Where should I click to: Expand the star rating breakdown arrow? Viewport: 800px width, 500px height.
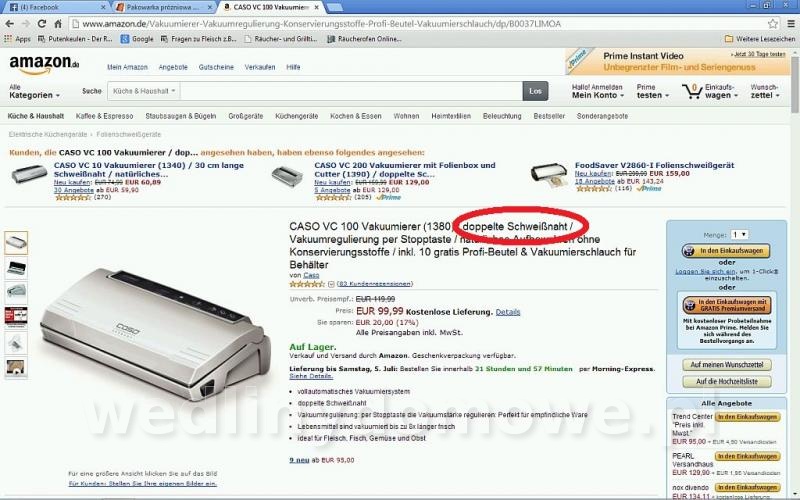[331, 284]
